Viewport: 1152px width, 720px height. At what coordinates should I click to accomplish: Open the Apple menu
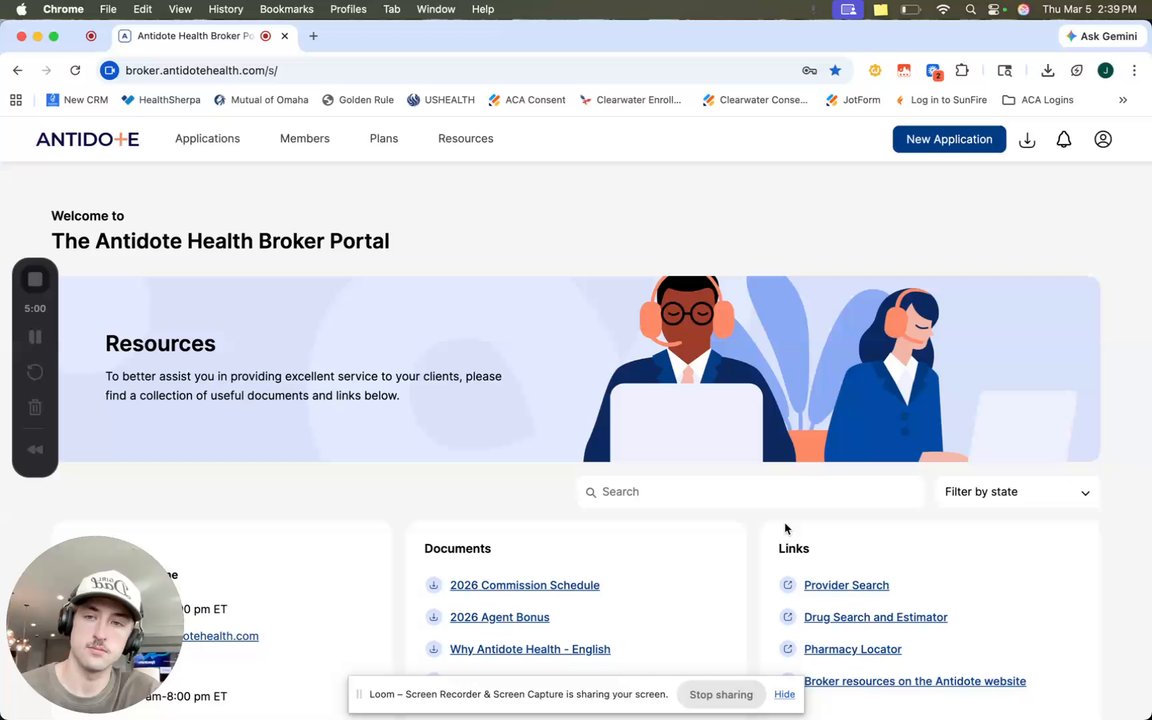coord(21,10)
